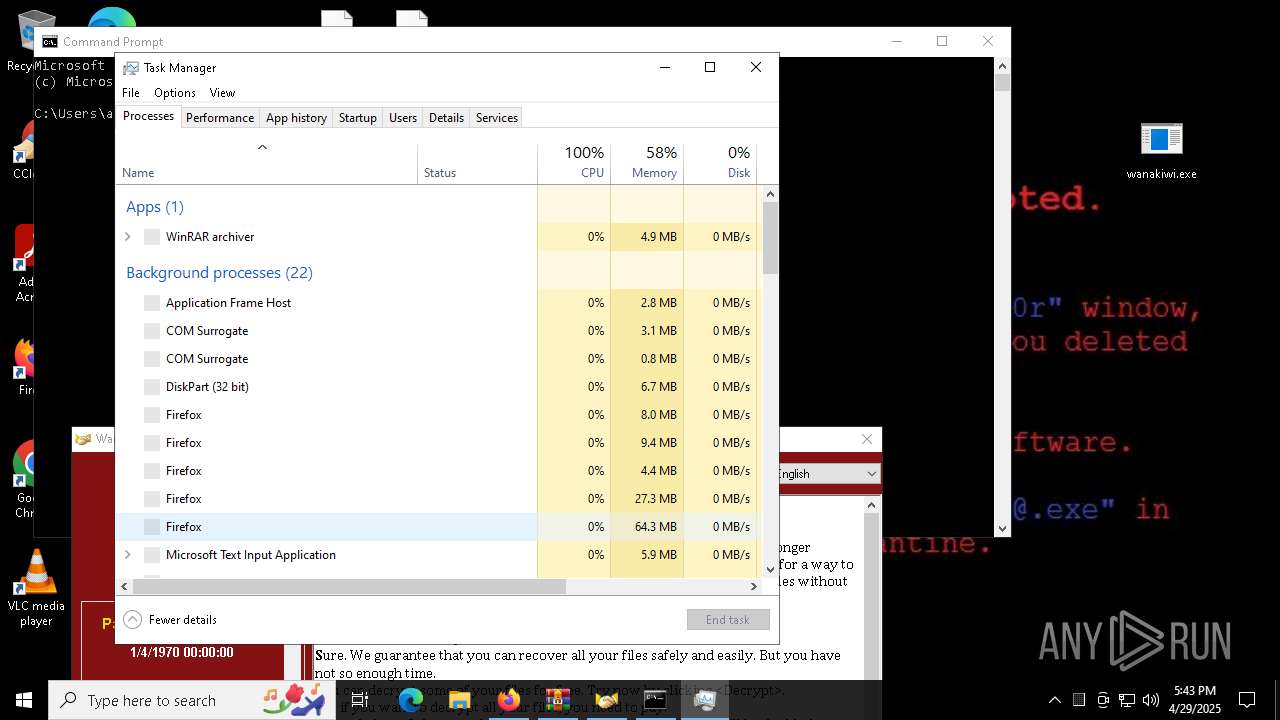1280x720 pixels.
Task: Switch to Firefox from the taskbar
Action: pos(508,700)
